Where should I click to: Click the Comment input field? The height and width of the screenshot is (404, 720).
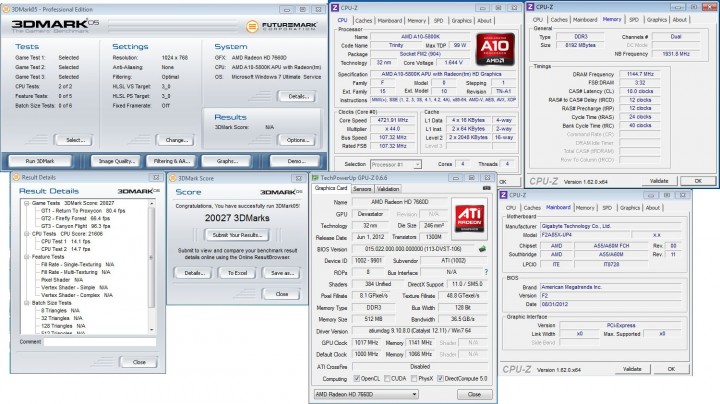tap(100, 342)
